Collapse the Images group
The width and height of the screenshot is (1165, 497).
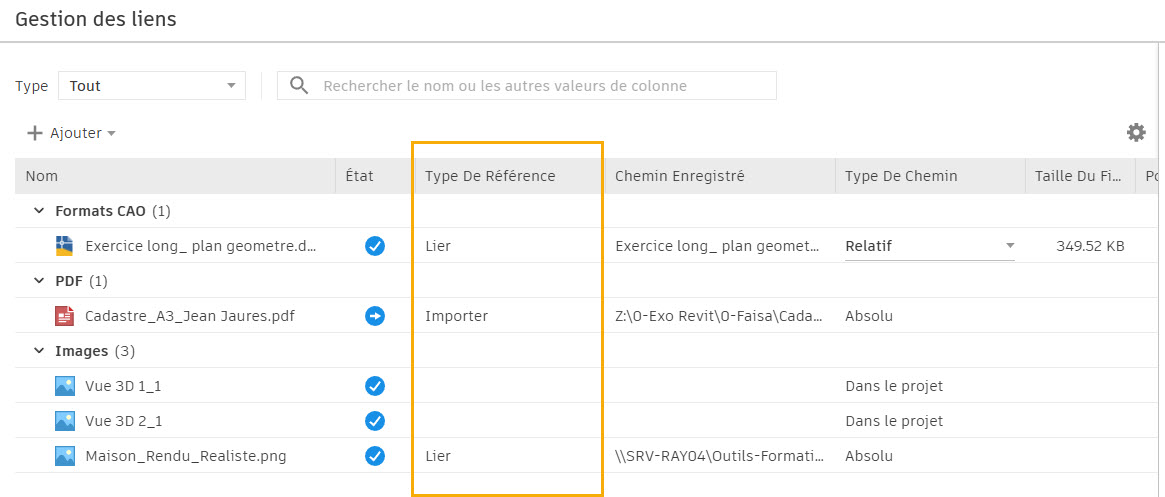pos(39,351)
